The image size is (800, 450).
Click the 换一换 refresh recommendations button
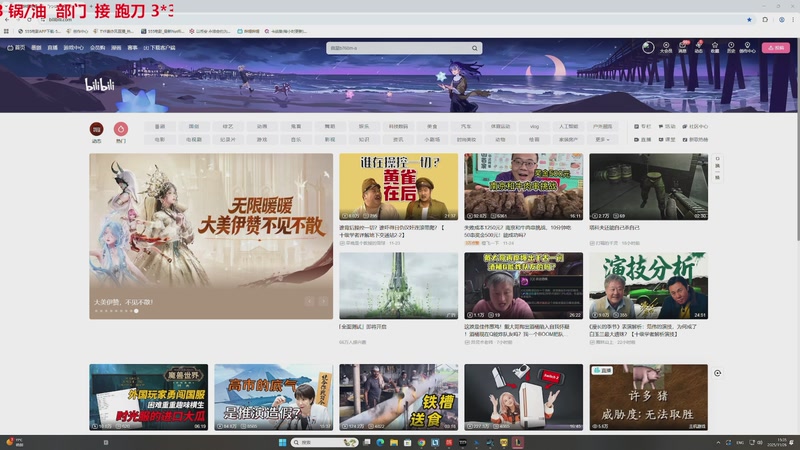(x=717, y=168)
